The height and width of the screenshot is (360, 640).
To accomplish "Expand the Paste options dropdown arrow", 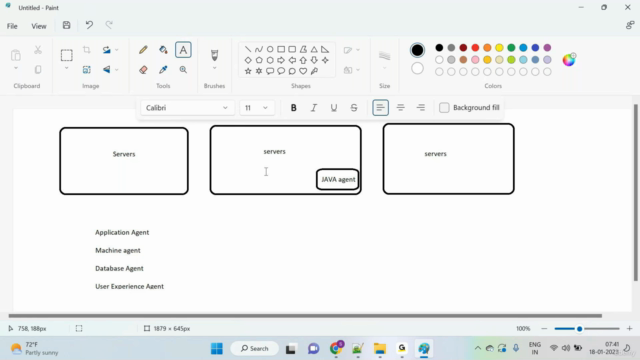I will click(x=16, y=69).
